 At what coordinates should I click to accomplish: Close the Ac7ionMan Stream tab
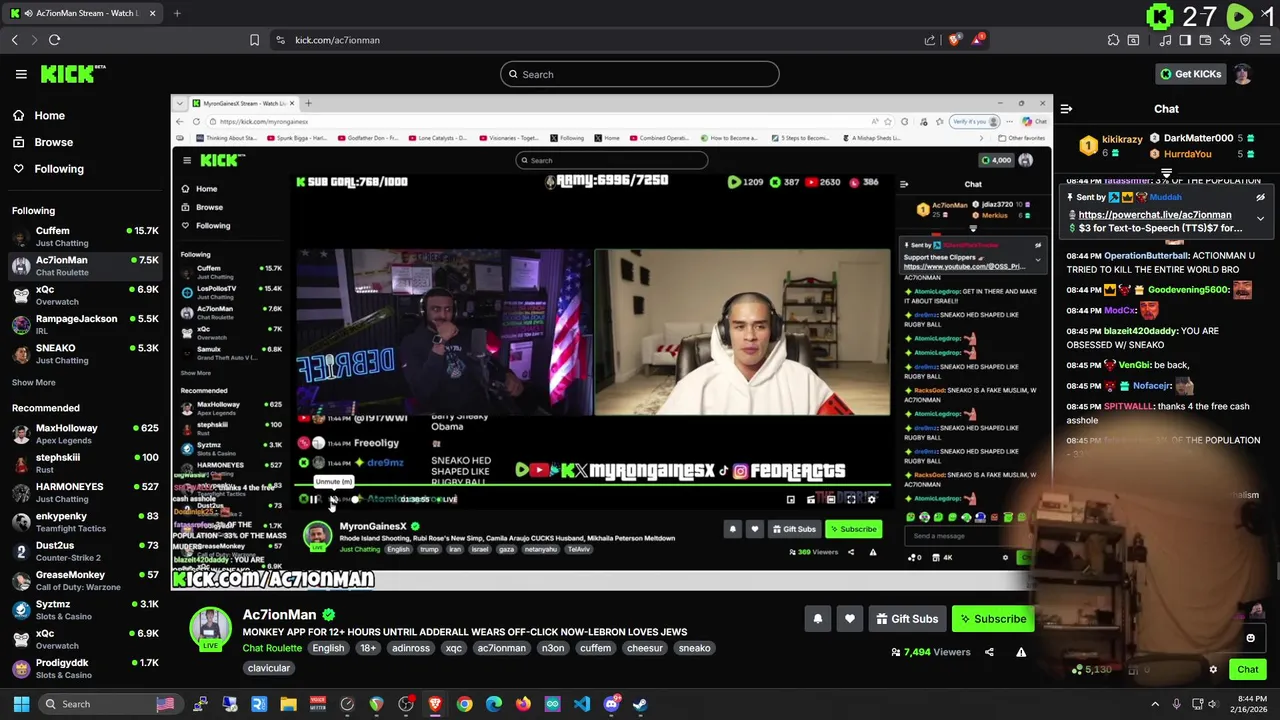click(x=152, y=13)
